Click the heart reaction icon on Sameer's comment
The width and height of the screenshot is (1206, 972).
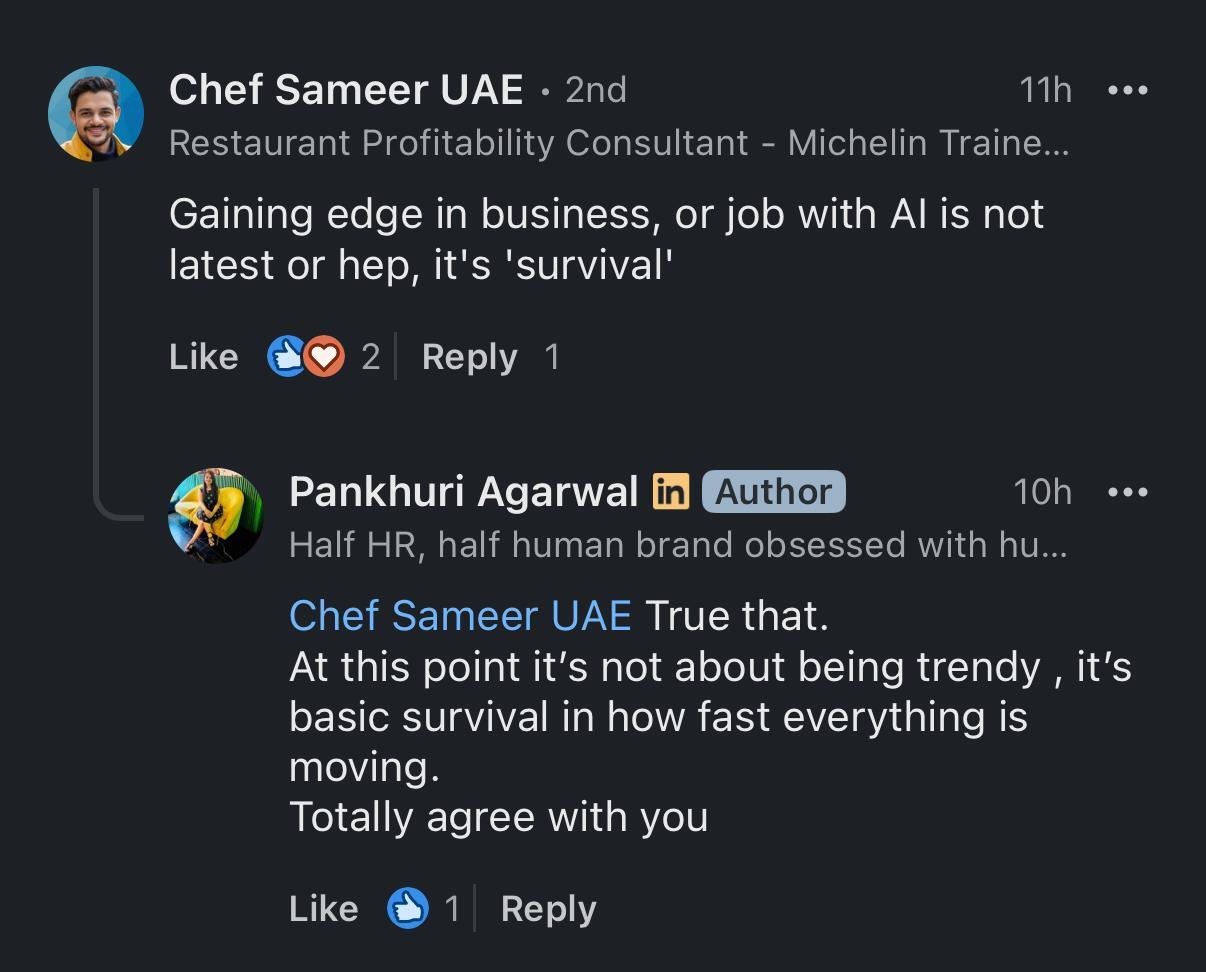click(324, 356)
